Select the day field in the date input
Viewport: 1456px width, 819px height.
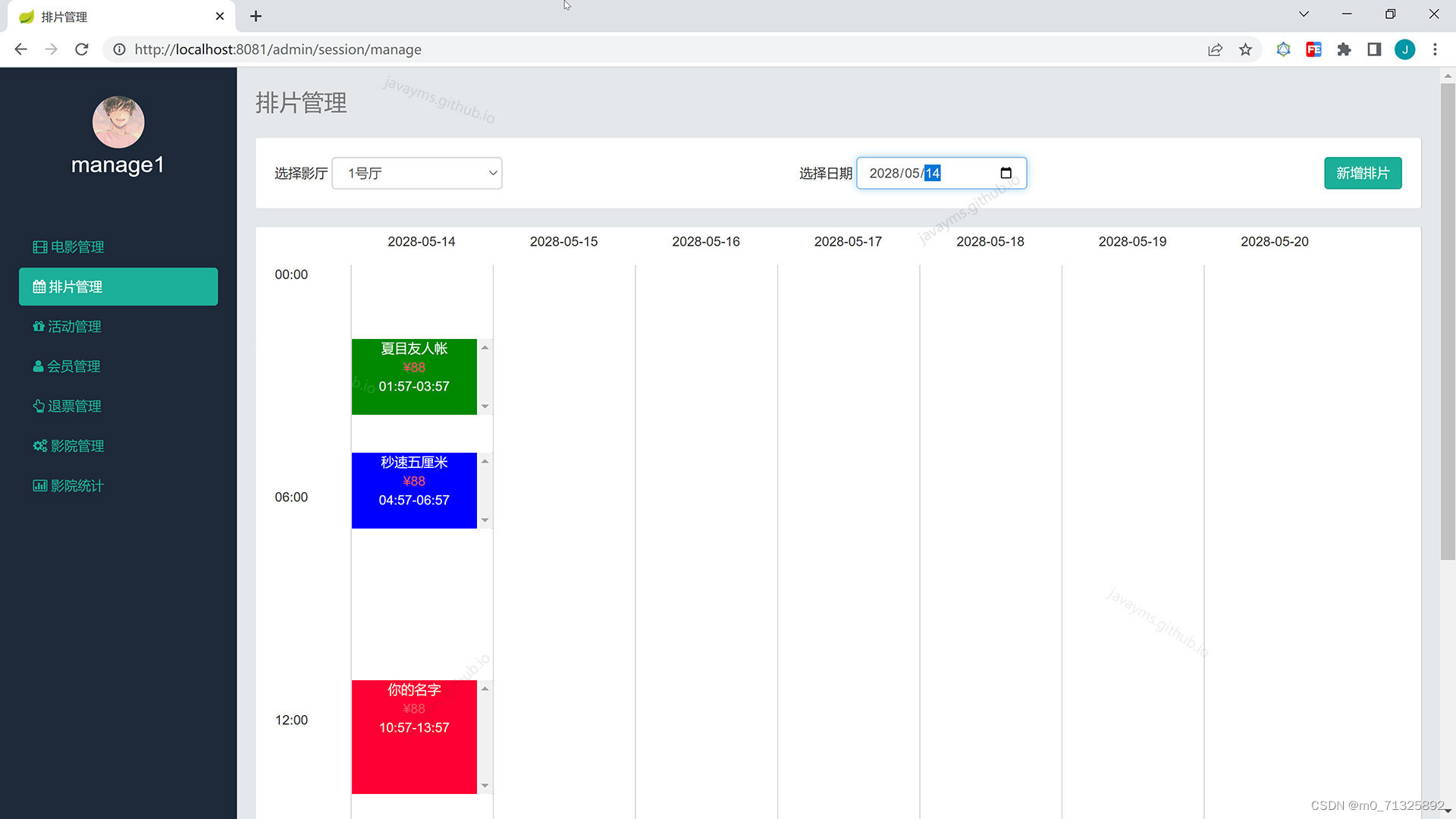[934, 173]
